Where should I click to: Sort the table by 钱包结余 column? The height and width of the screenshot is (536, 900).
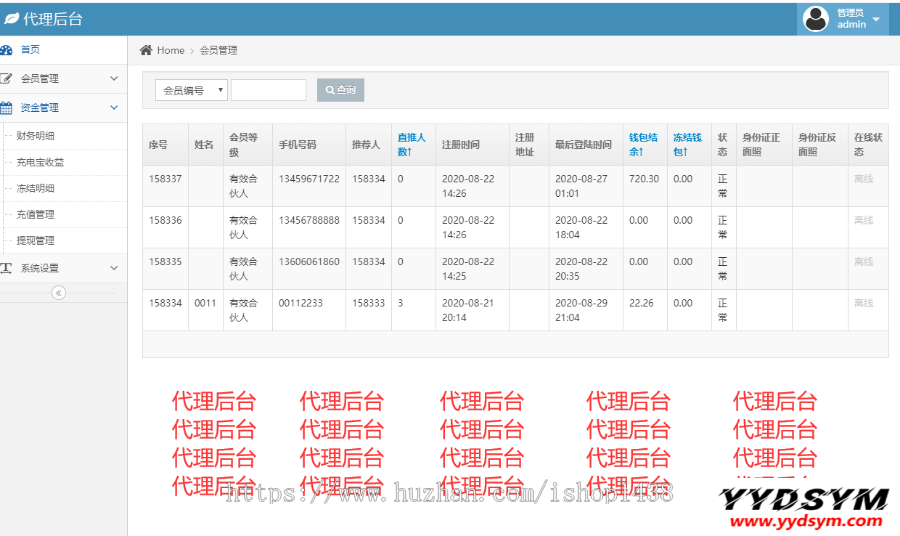(643, 144)
